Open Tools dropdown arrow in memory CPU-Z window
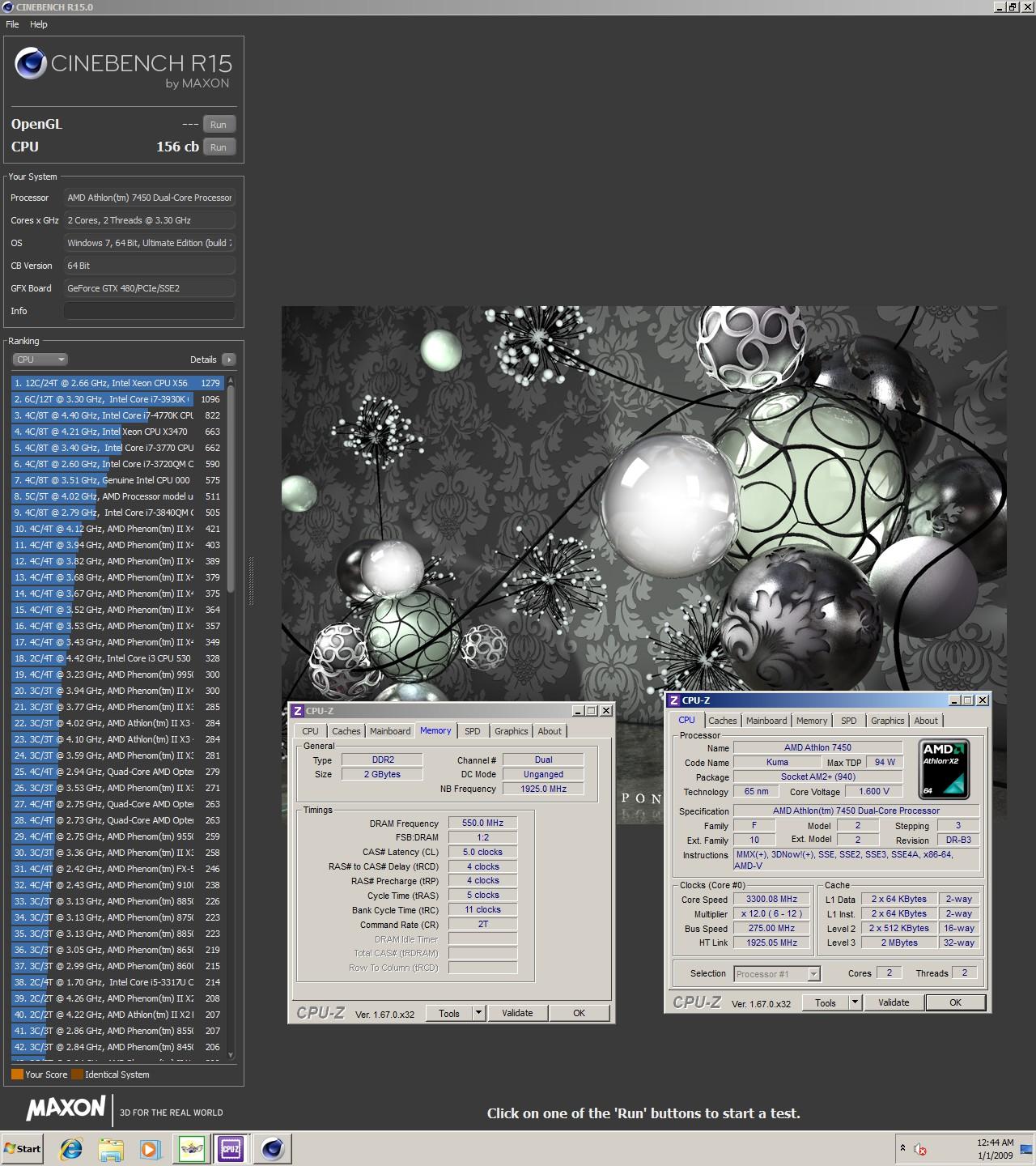This screenshot has width=1036, height=1166. pyautogui.click(x=478, y=1013)
